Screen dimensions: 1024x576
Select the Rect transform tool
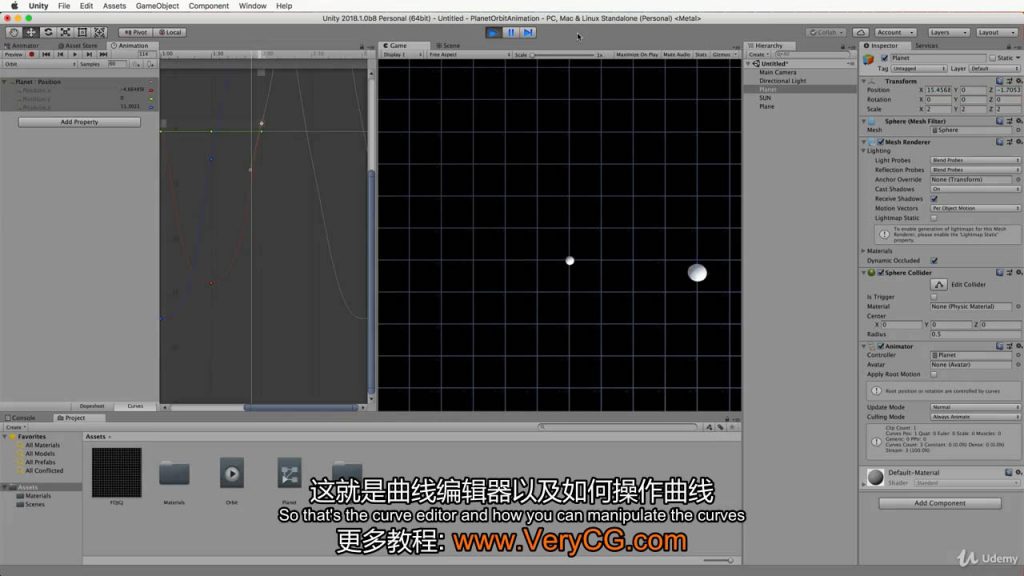(84, 32)
